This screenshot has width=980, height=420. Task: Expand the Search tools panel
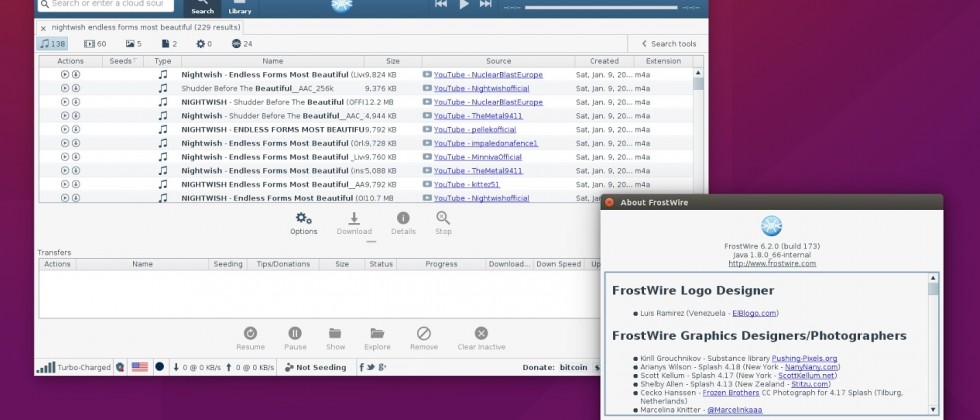668,44
